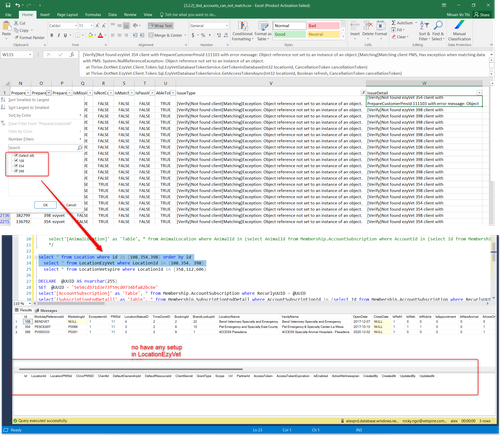Increase the font size
500x436 pixels.
[97, 25]
